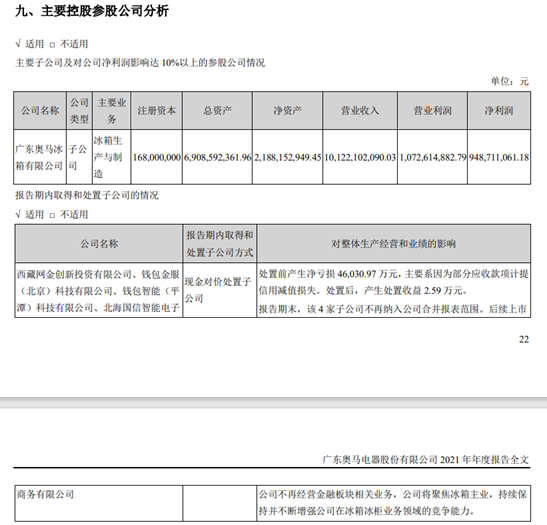Click the 总资产 column header
This screenshot has width=547, height=525.
tap(217, 111)
